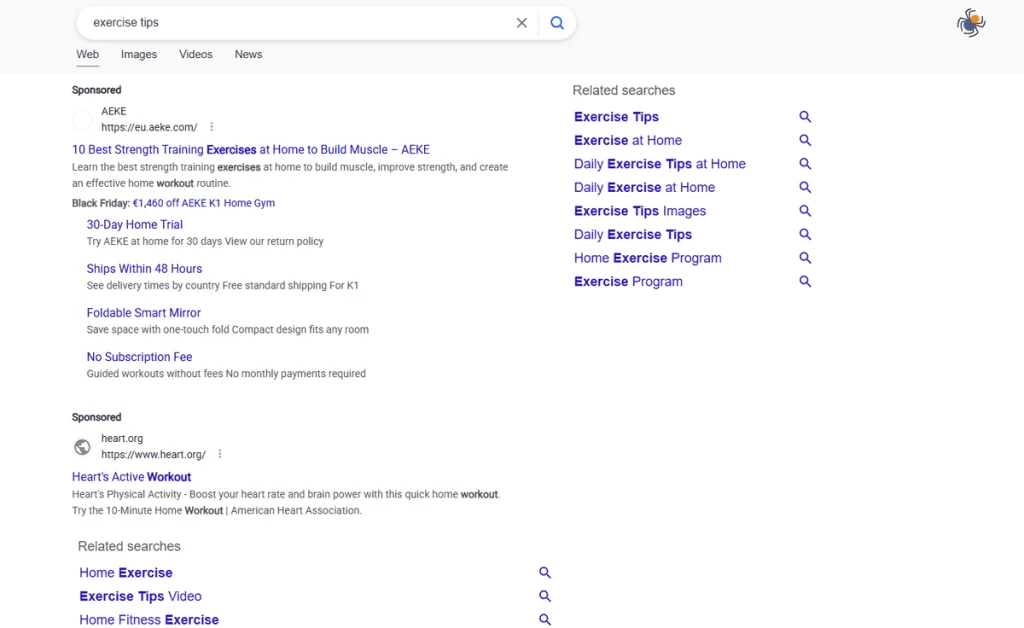Viewport: 1024px width, 628px height.
Task: Click magnifier beside Exercise Tips Video
Action: pos(545,596)
